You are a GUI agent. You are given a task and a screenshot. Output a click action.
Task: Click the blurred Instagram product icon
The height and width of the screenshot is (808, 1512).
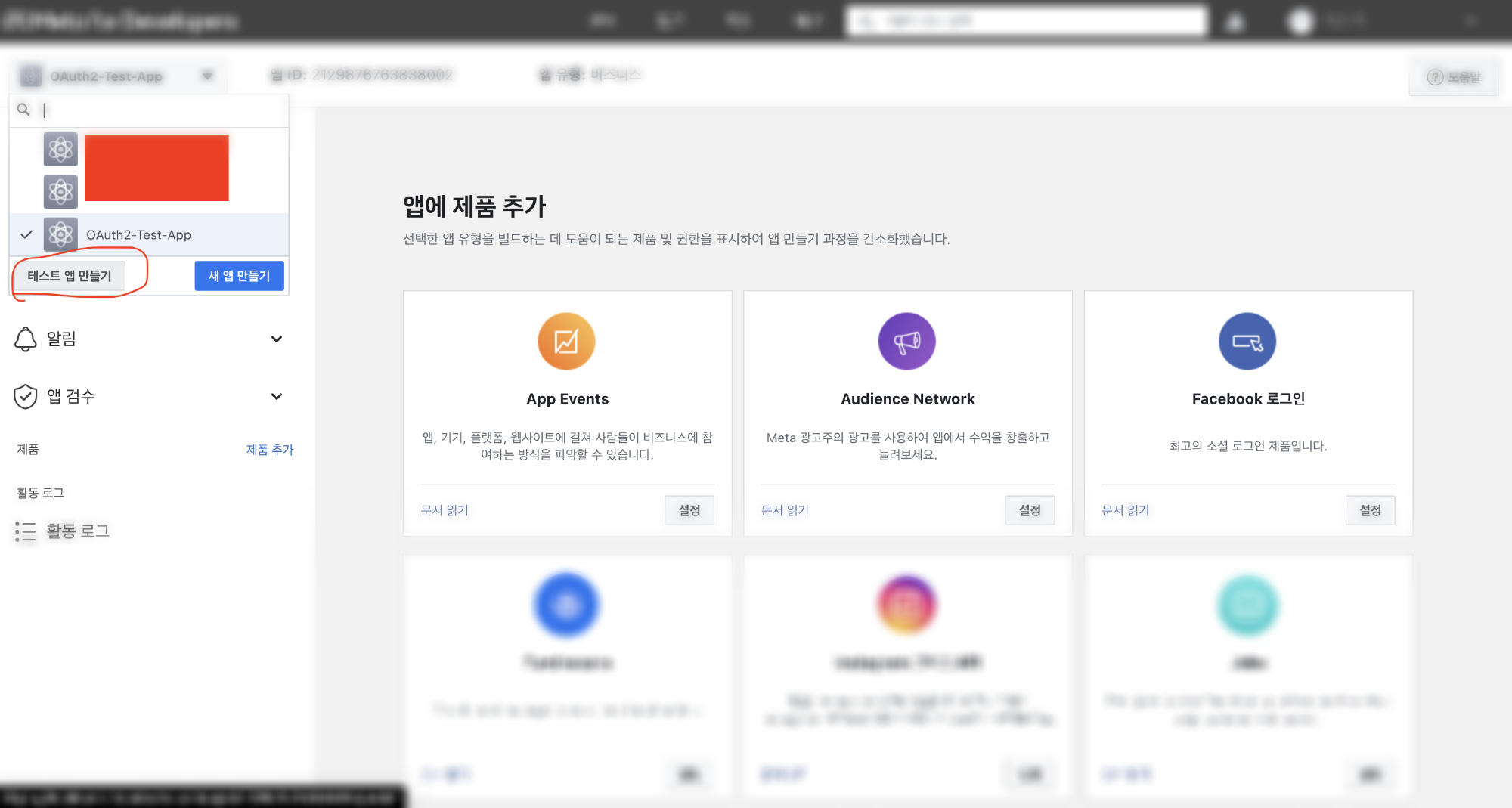point(907,605)
